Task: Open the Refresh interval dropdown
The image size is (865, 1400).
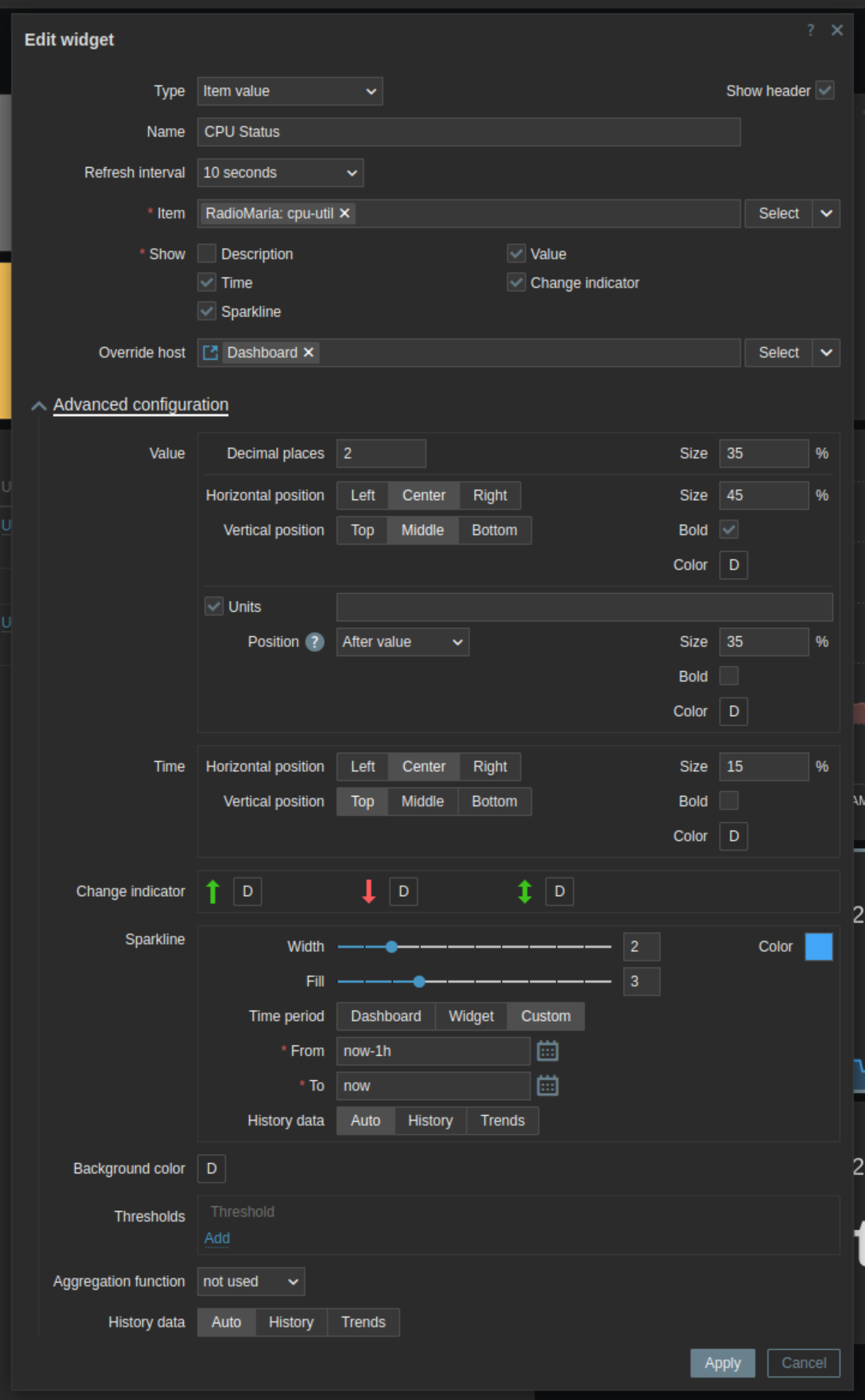Action: tap(280, 173)
